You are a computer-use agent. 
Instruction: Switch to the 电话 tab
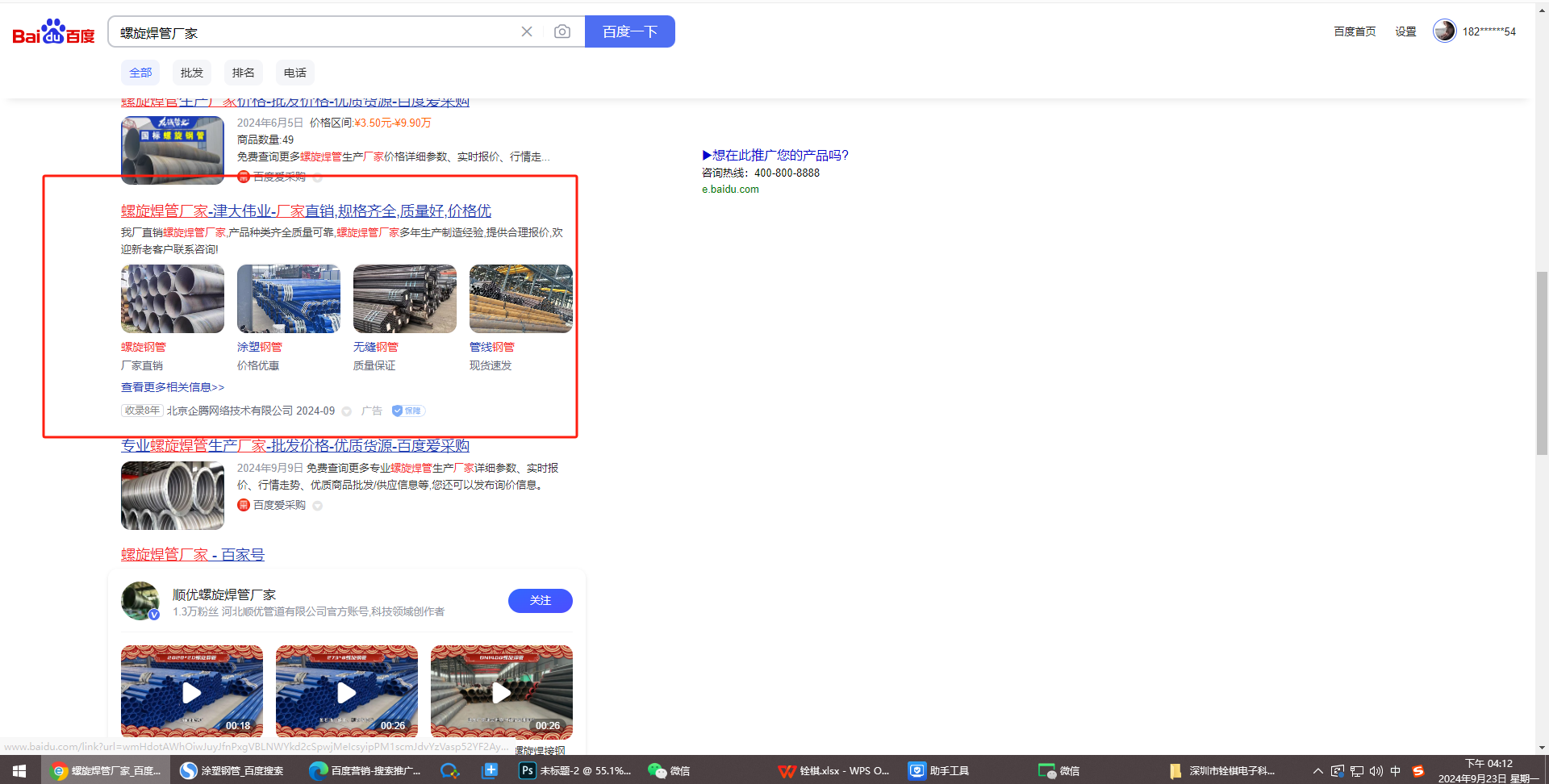pyautogui.click(x=295, y=73)
